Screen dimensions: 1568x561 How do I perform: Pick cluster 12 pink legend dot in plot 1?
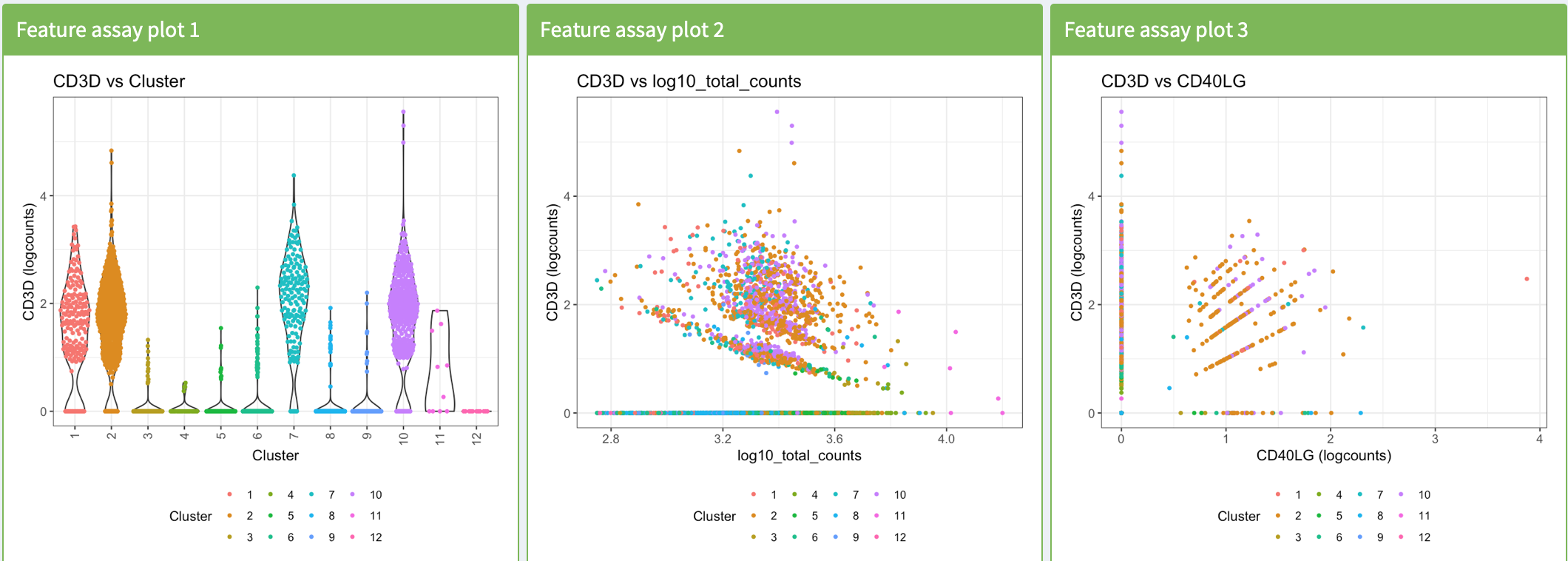click(x=353, y=537)
